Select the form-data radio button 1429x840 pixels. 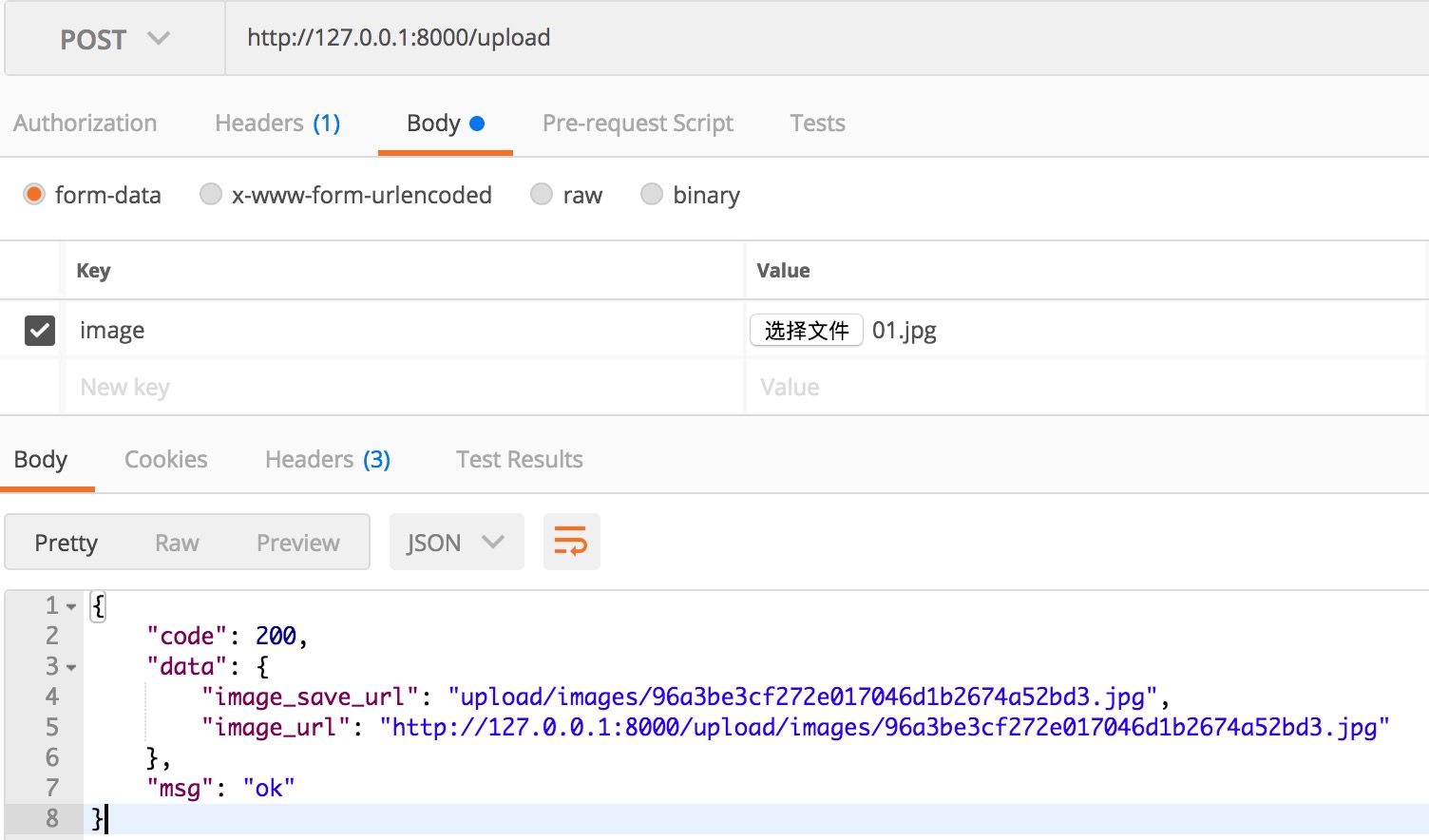click(34, 195)
